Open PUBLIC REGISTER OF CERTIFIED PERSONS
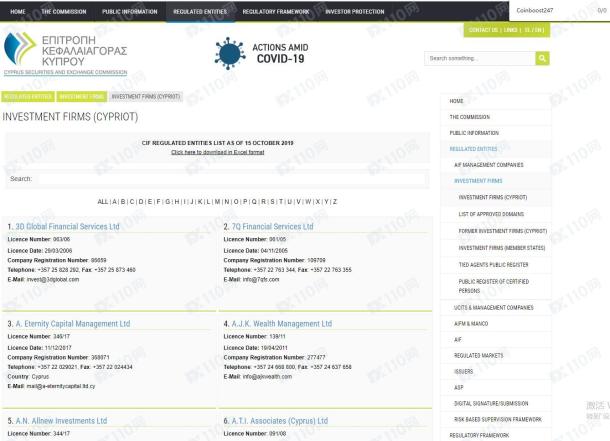The image size is (610, 441). click(496, 286)
